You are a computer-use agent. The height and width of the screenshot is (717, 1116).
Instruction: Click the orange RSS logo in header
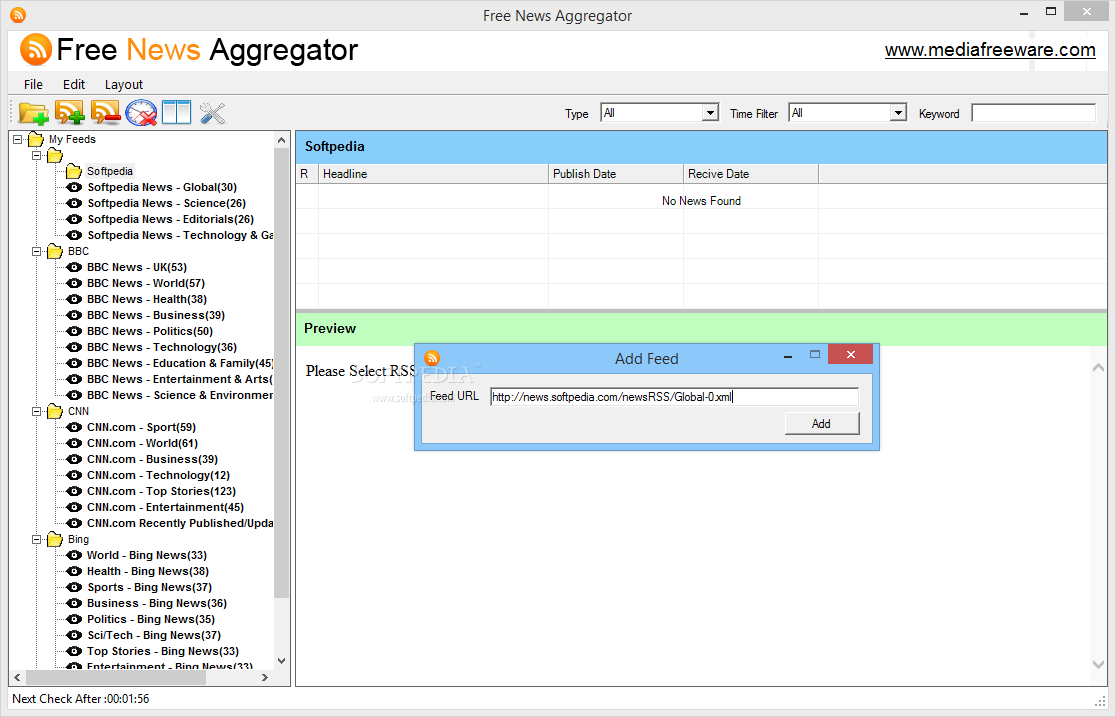(36, 49)
